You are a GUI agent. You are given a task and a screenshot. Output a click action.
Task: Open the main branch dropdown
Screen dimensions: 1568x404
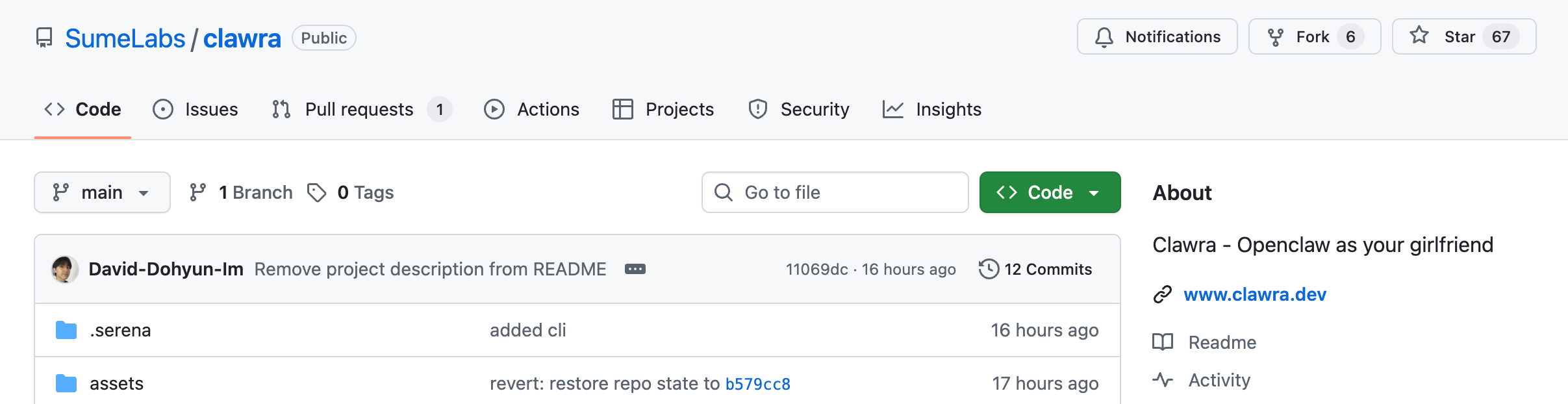pyautogui.click(x=102, y=192)
